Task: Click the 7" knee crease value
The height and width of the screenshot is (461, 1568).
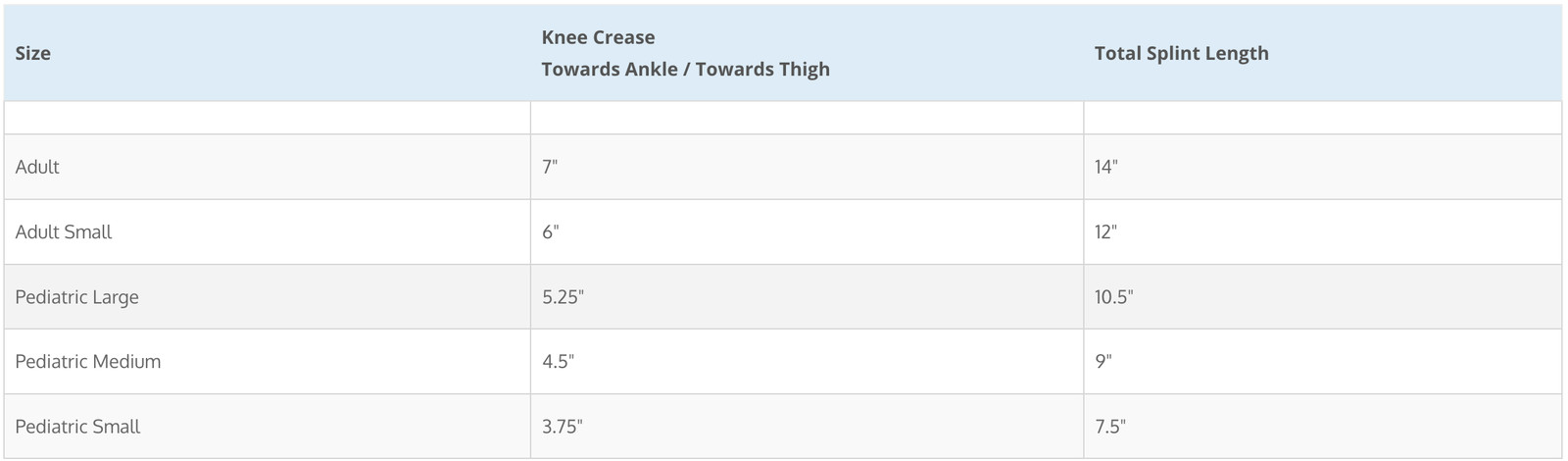Action: pyautogui.click(x=550, y=167)
